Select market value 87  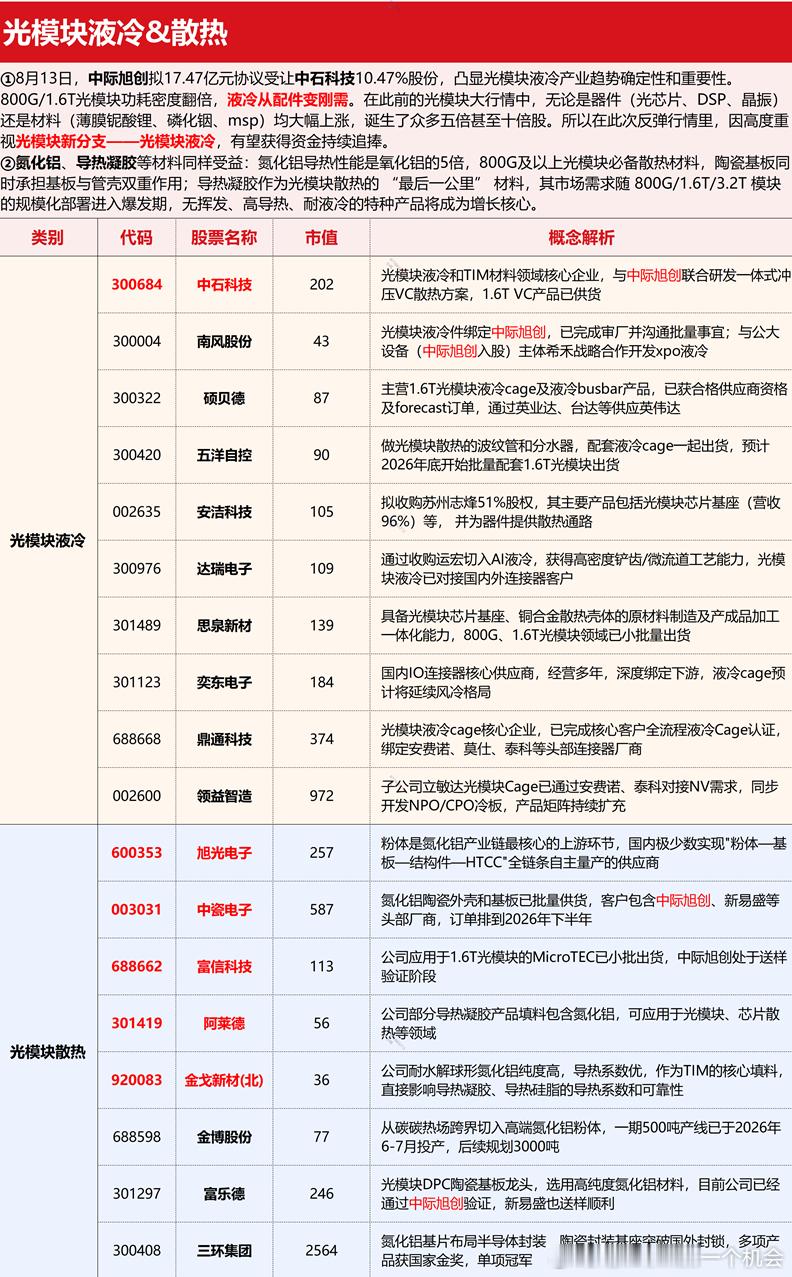(321, 398)
